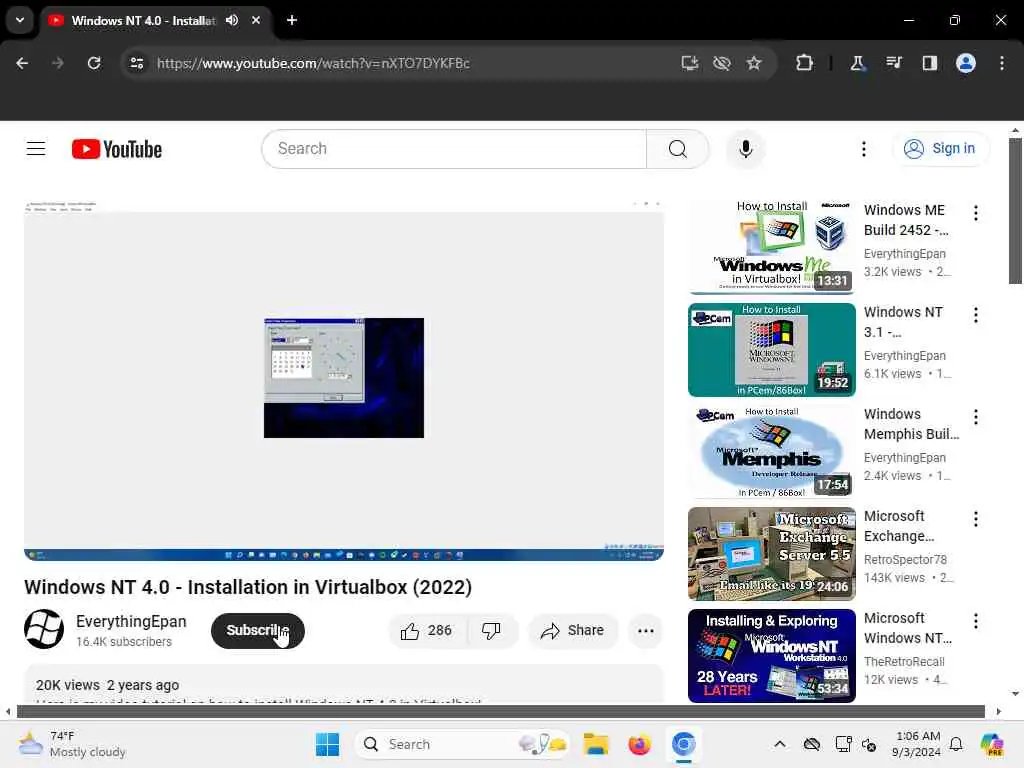Viewport: 1024px width, 768px height.
Task: Go to the YouTube home logo
Action: pyautogui.click(x=117, y=150)
